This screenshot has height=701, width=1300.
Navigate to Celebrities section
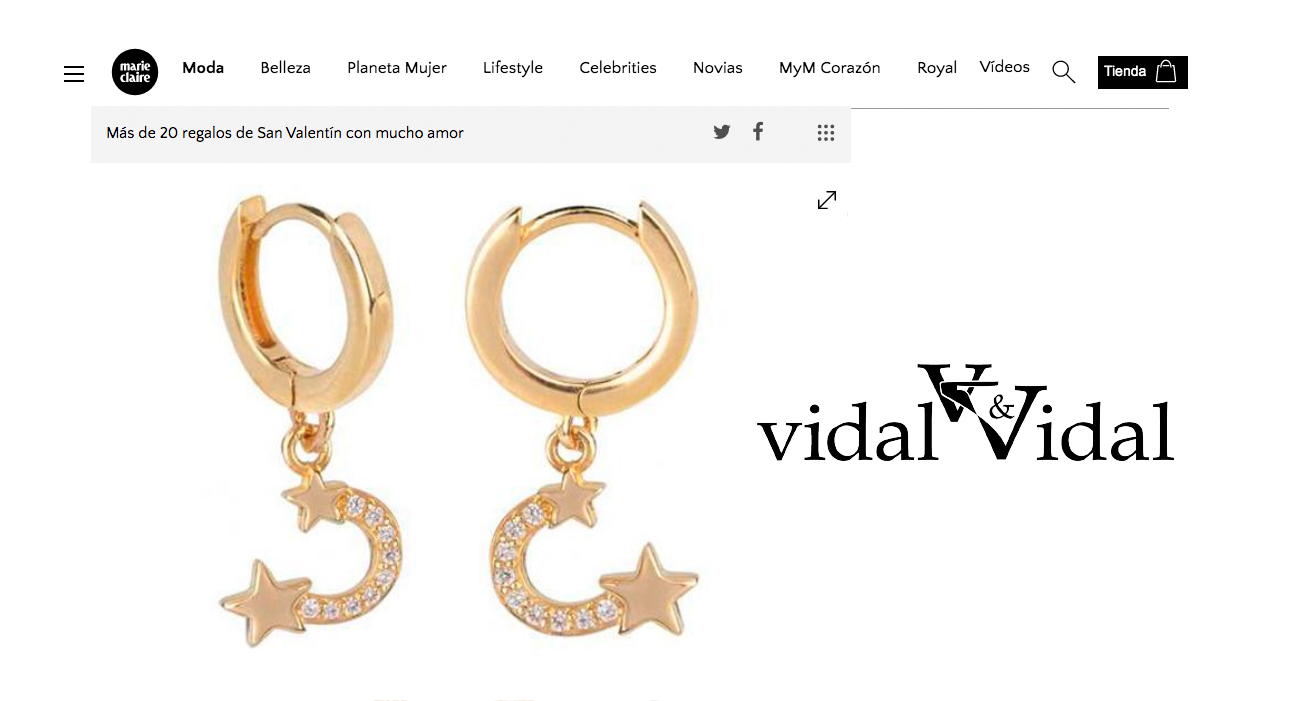pyautogui.click(x=618, y=68)
